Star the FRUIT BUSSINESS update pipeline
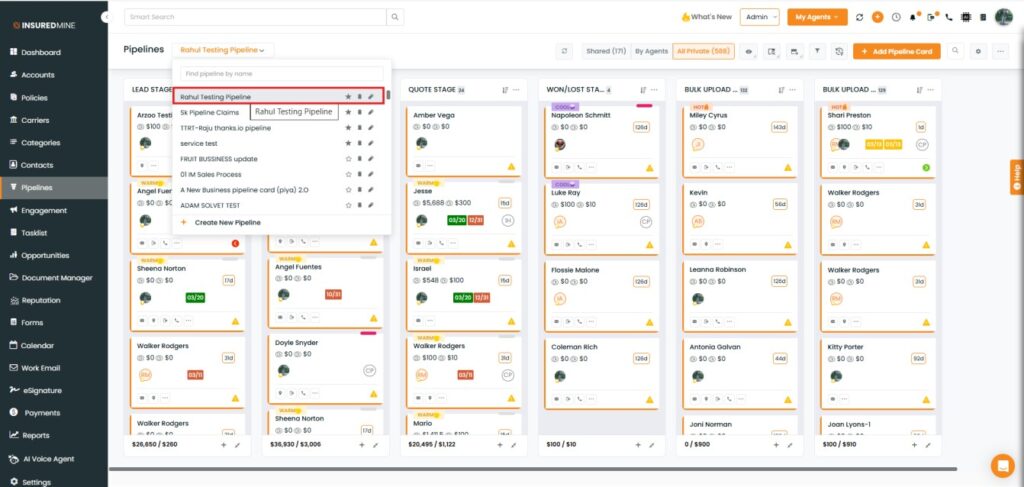Viewport: 1024px width, 487px height. coord(348,159)
